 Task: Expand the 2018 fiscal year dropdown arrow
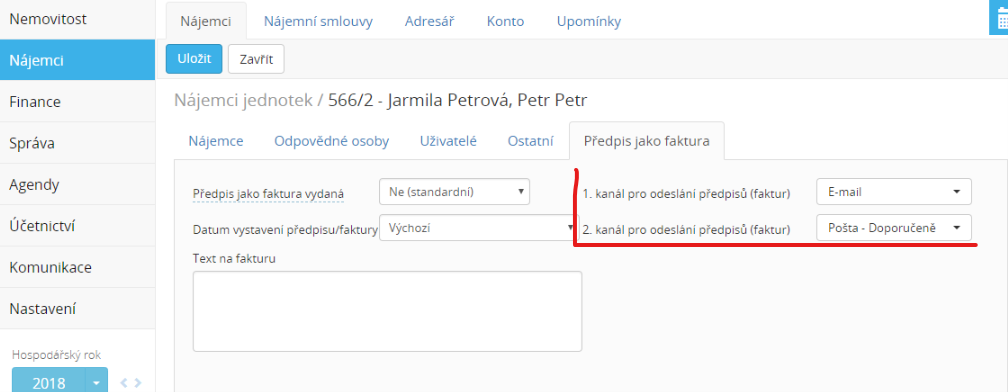(x=96, y=383)
